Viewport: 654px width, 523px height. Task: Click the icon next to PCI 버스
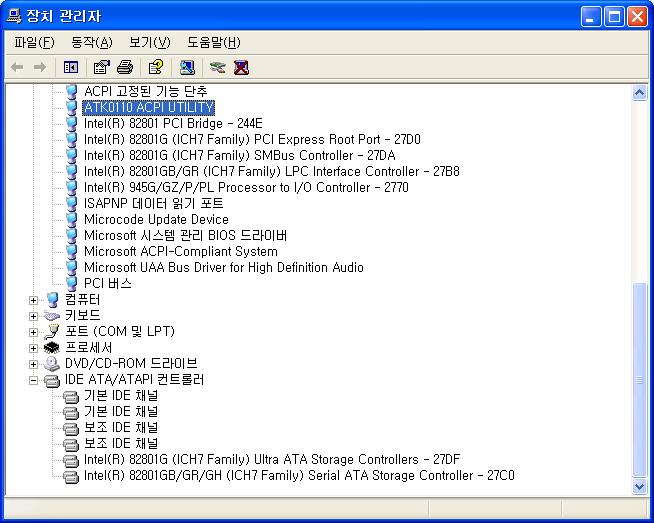72,283
